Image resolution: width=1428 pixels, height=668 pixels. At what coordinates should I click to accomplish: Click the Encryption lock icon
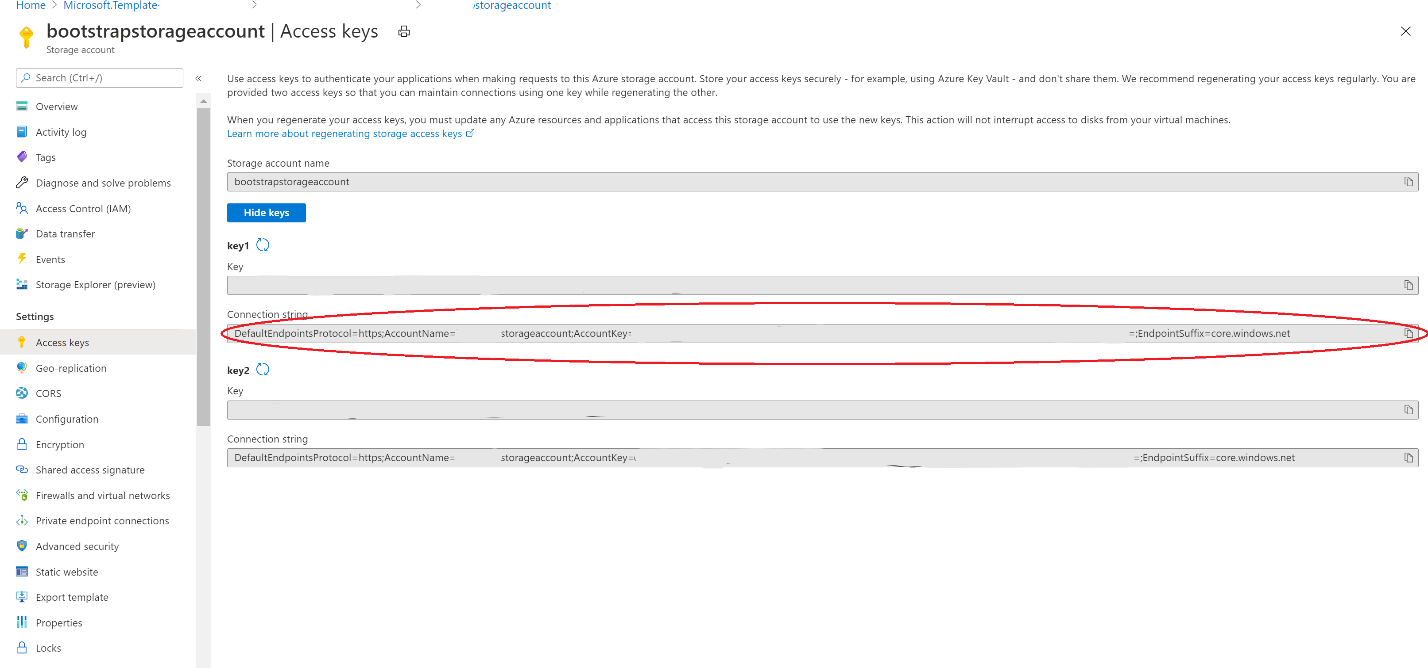pos(22,444)
